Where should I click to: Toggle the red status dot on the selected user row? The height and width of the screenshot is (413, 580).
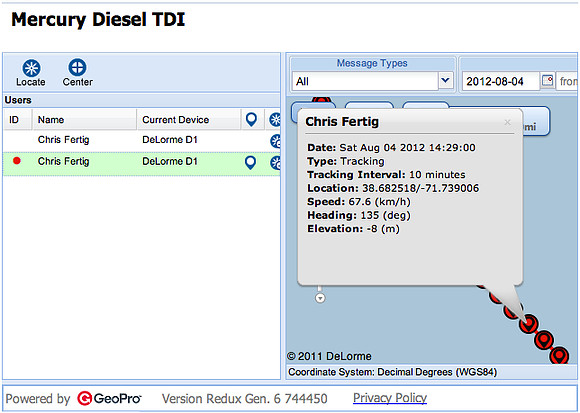pos(17,161)
